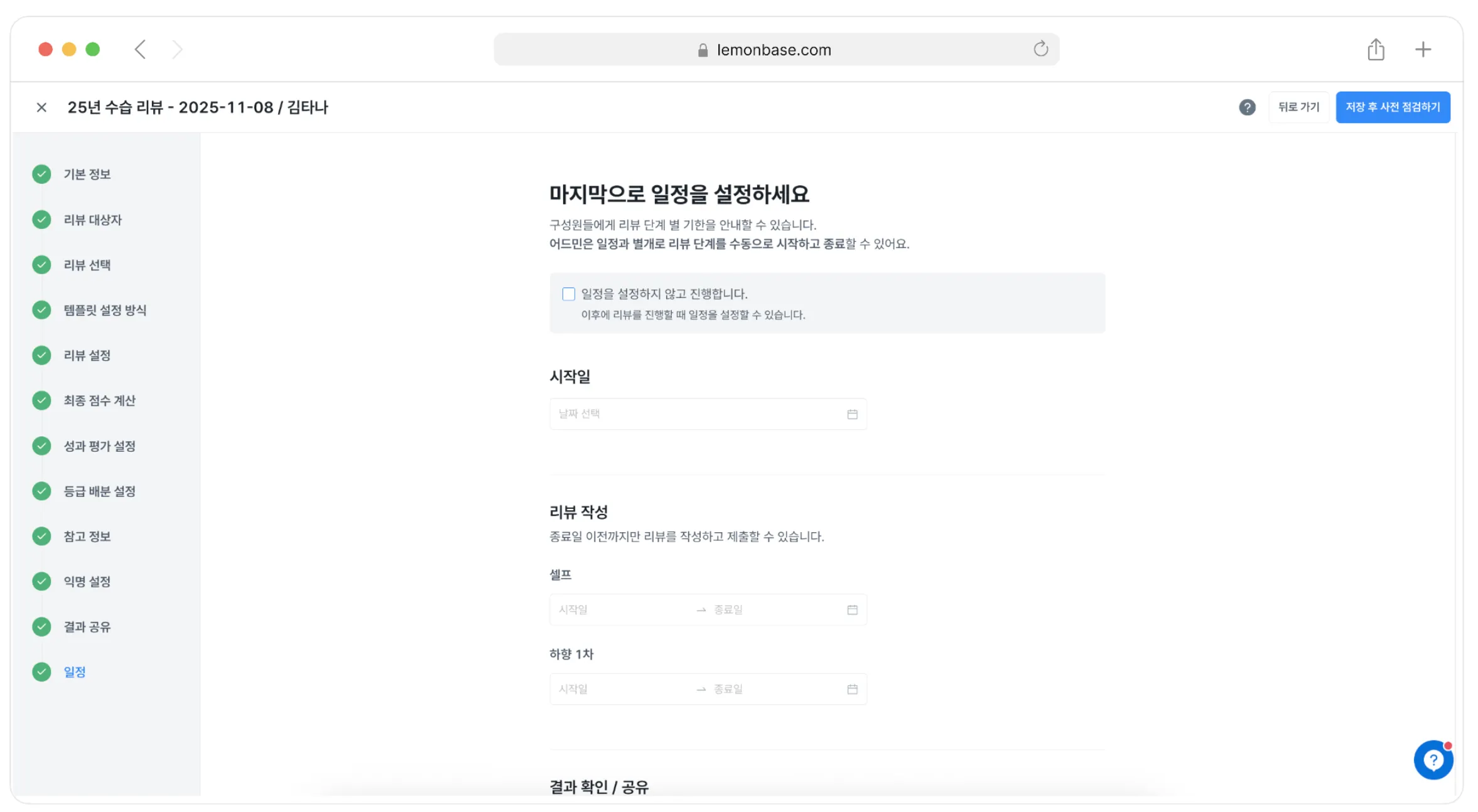This screenshot has width=1478, height=812.
Task: Click the review title '25년 수습 리뷰 - 2025-11-08 / 김타나'
Action: 198,107
